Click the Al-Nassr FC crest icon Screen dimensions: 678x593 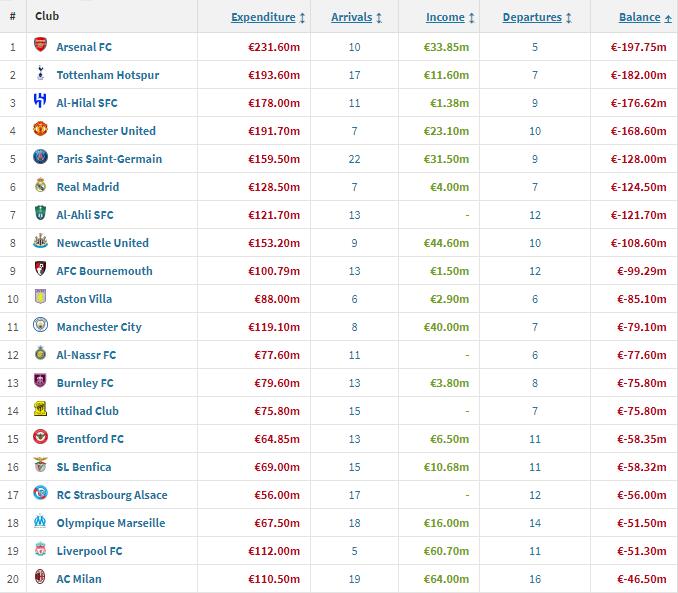[x=40, y=353]
